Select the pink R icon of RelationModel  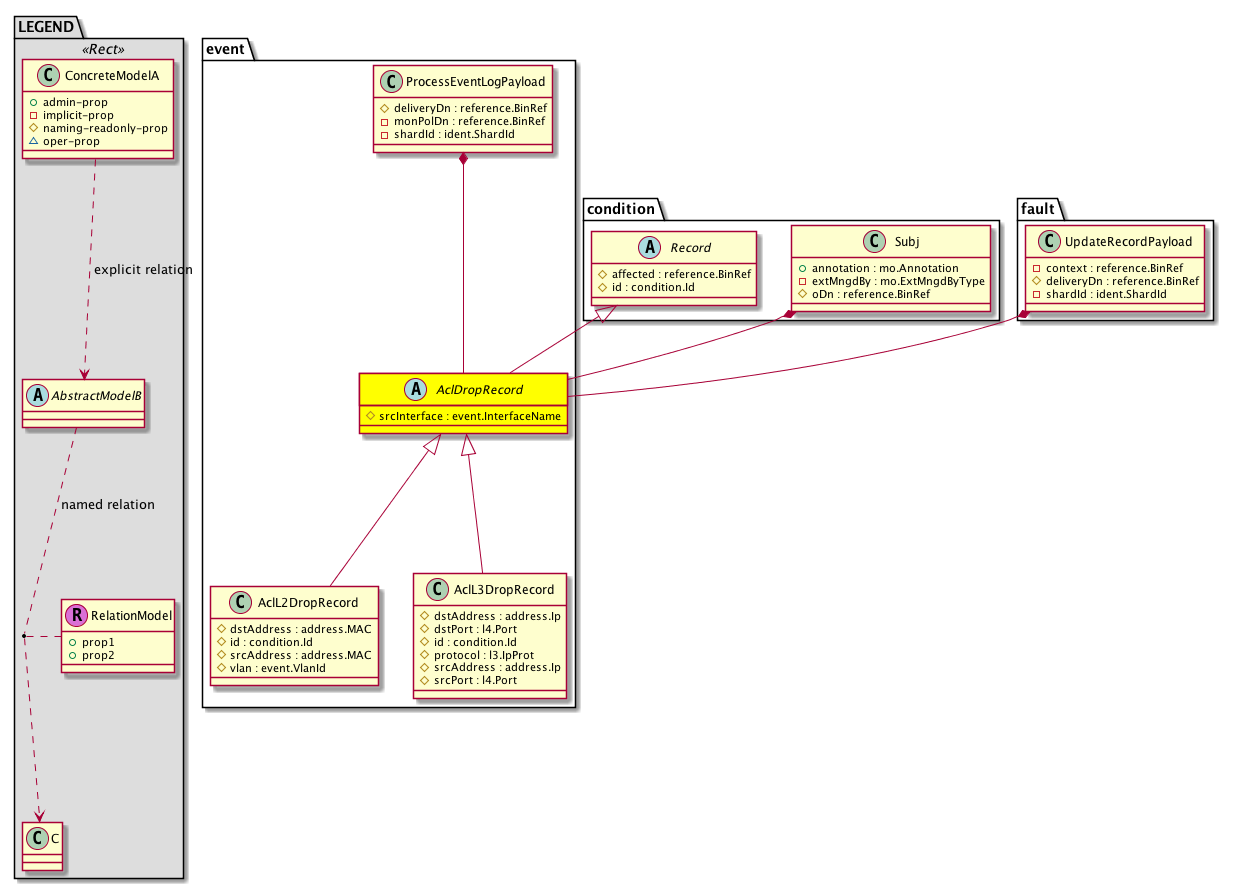77,615
